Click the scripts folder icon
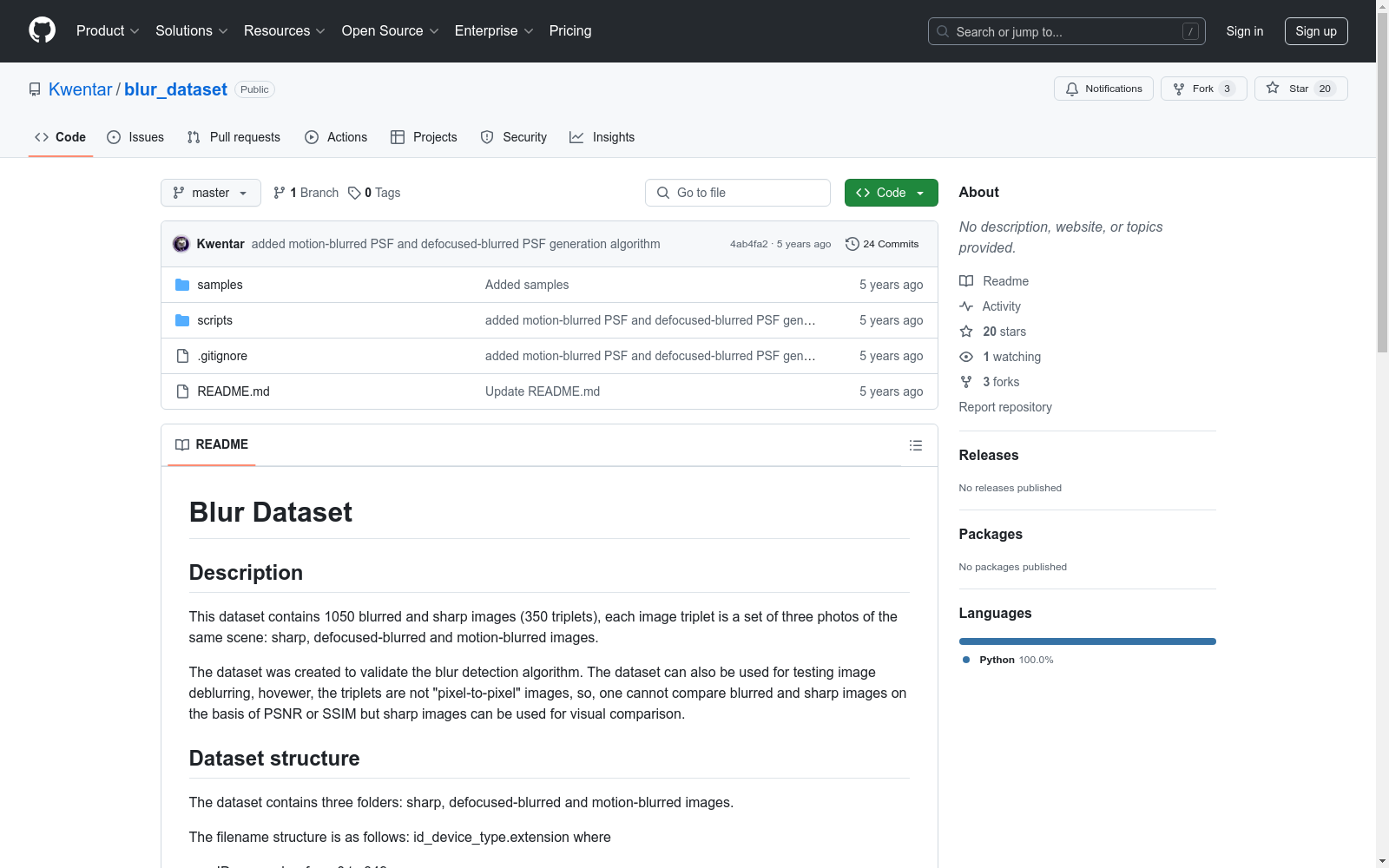 (182, 320)
